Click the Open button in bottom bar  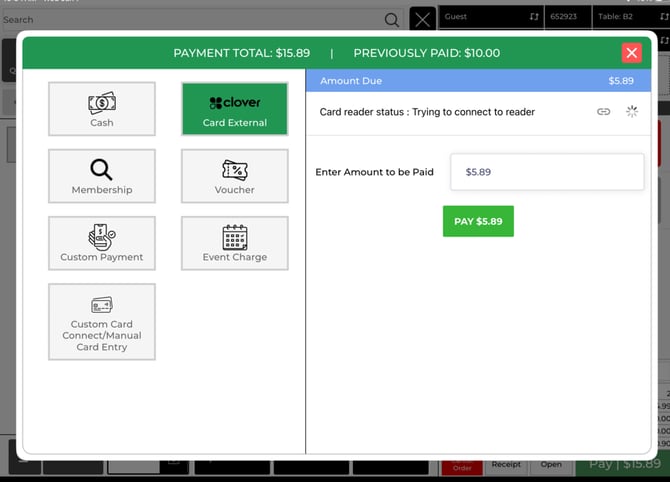pyautogui.click(x=552, y=465)
